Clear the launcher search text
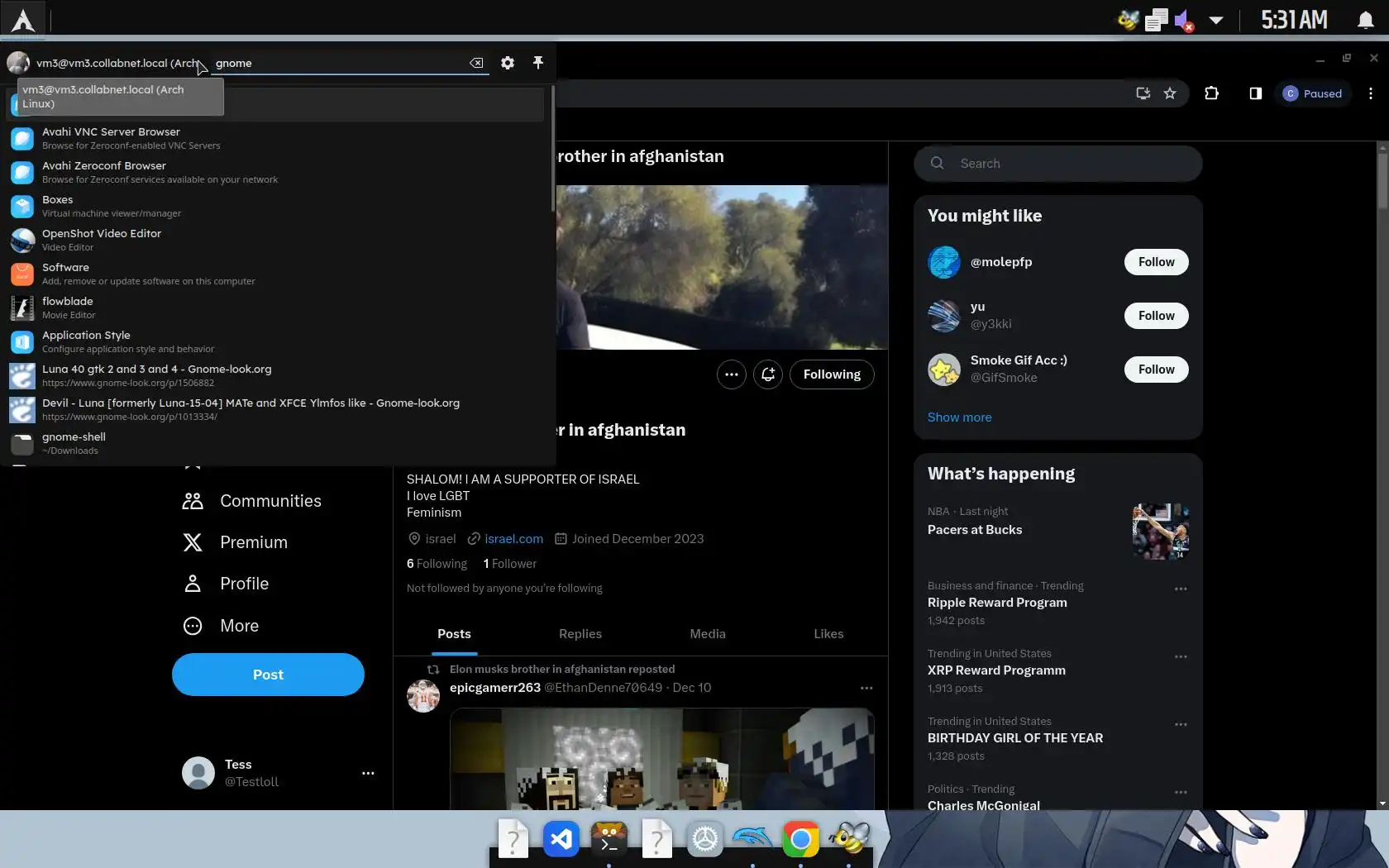Screen dimensions: 1389x868 point(476,63)
